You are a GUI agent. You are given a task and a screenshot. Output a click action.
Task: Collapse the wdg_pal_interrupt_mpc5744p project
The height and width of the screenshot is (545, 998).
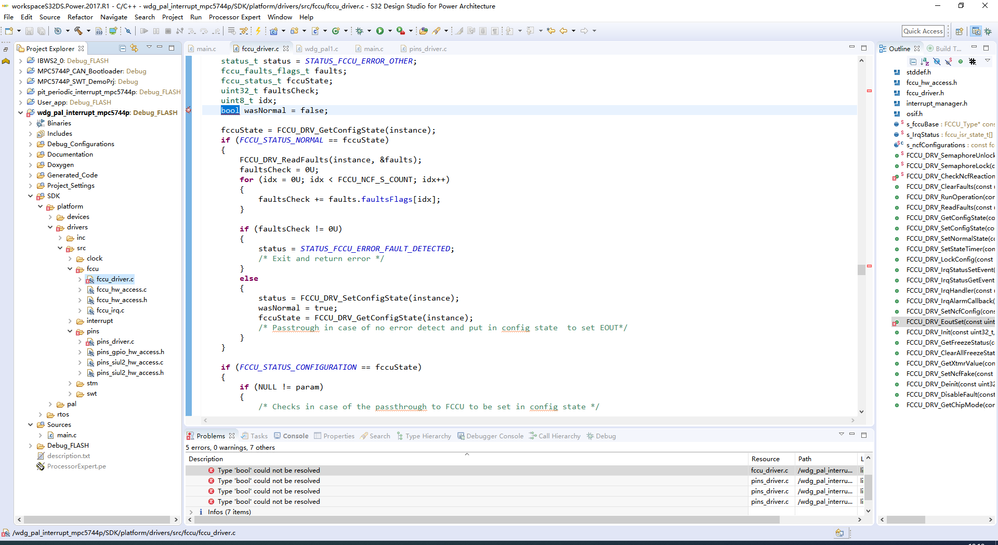tap(20, 113)
